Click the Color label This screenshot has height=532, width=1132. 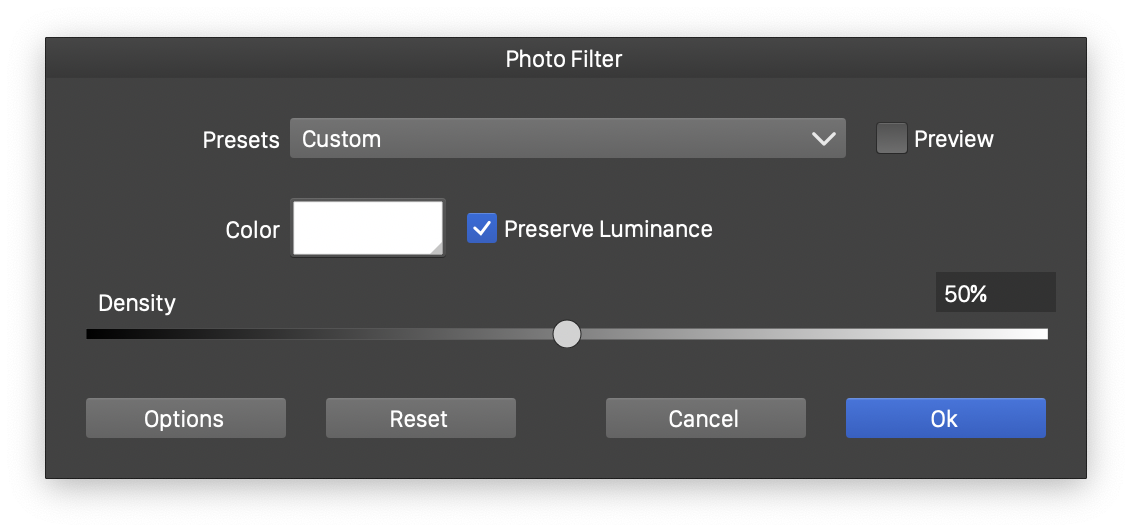click(x=253, y=230)
